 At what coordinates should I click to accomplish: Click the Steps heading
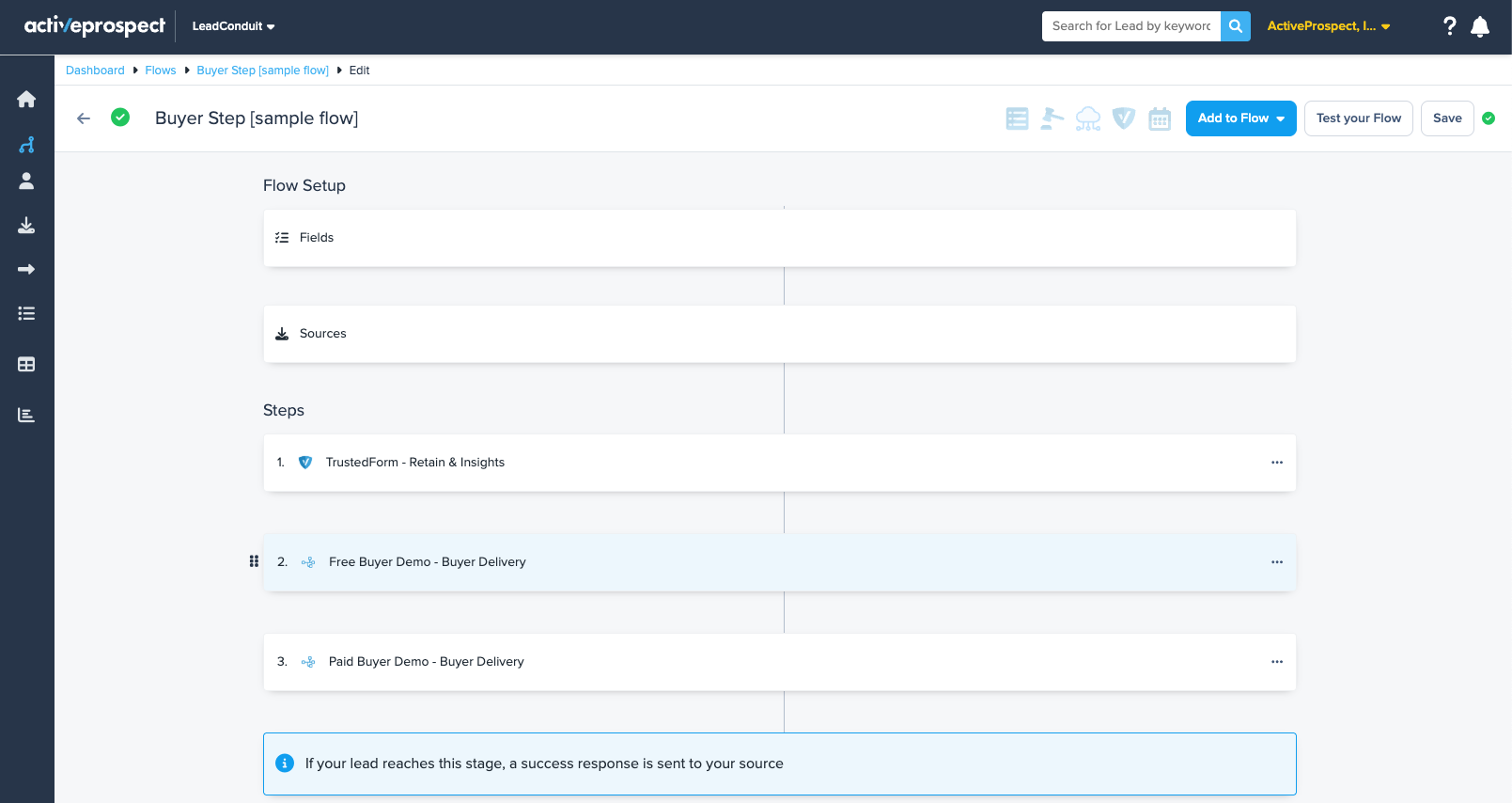(x=284, y=410)
